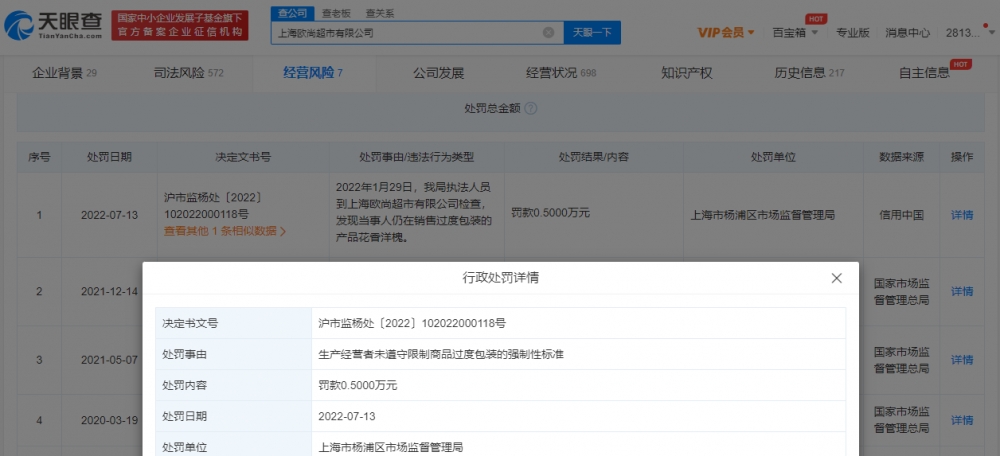The image size is (1000, 456).
Task: Click the help icon beside 处罚总金额
Action: tap(531, 108)
